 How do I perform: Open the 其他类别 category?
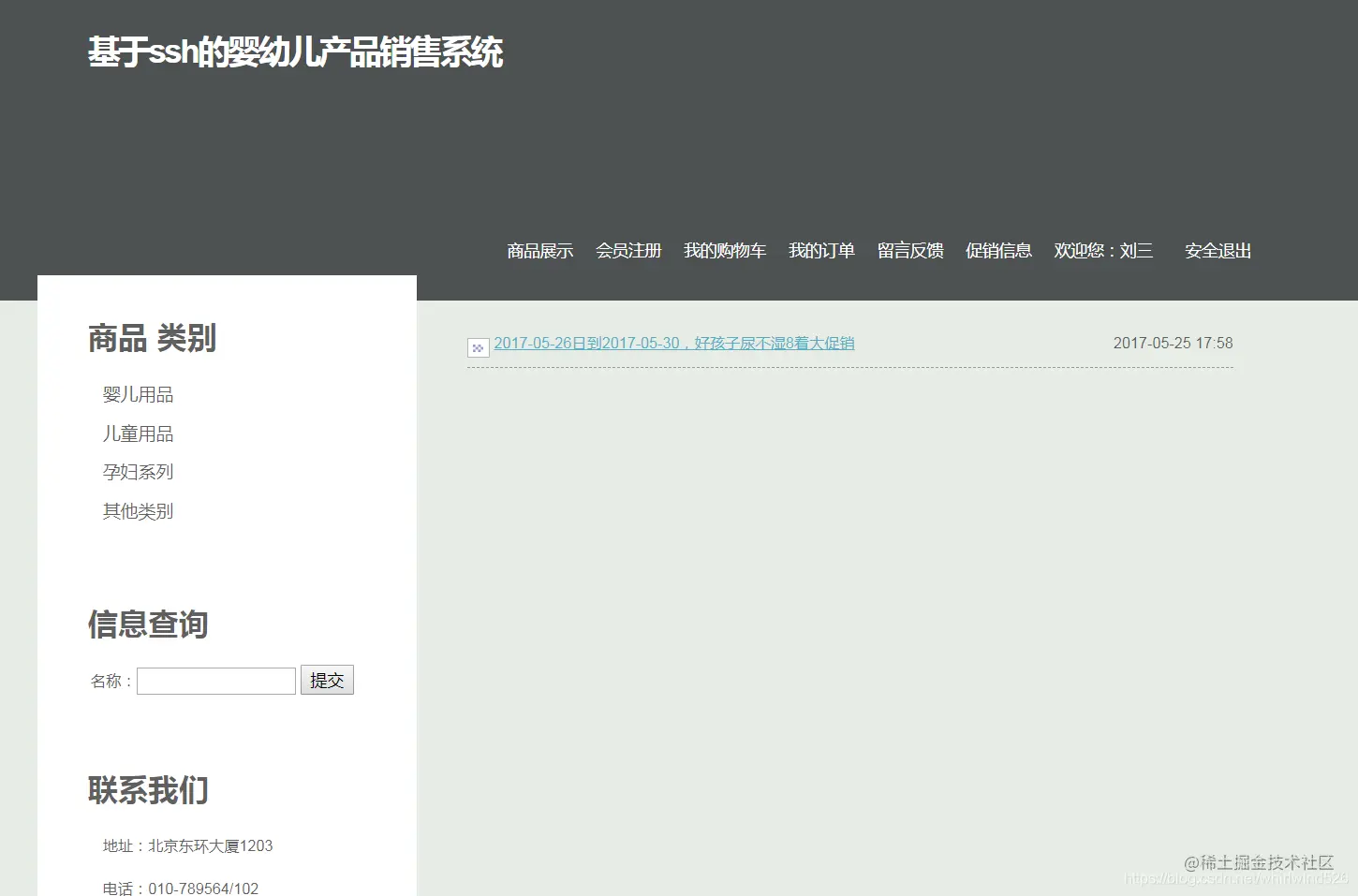138,512
